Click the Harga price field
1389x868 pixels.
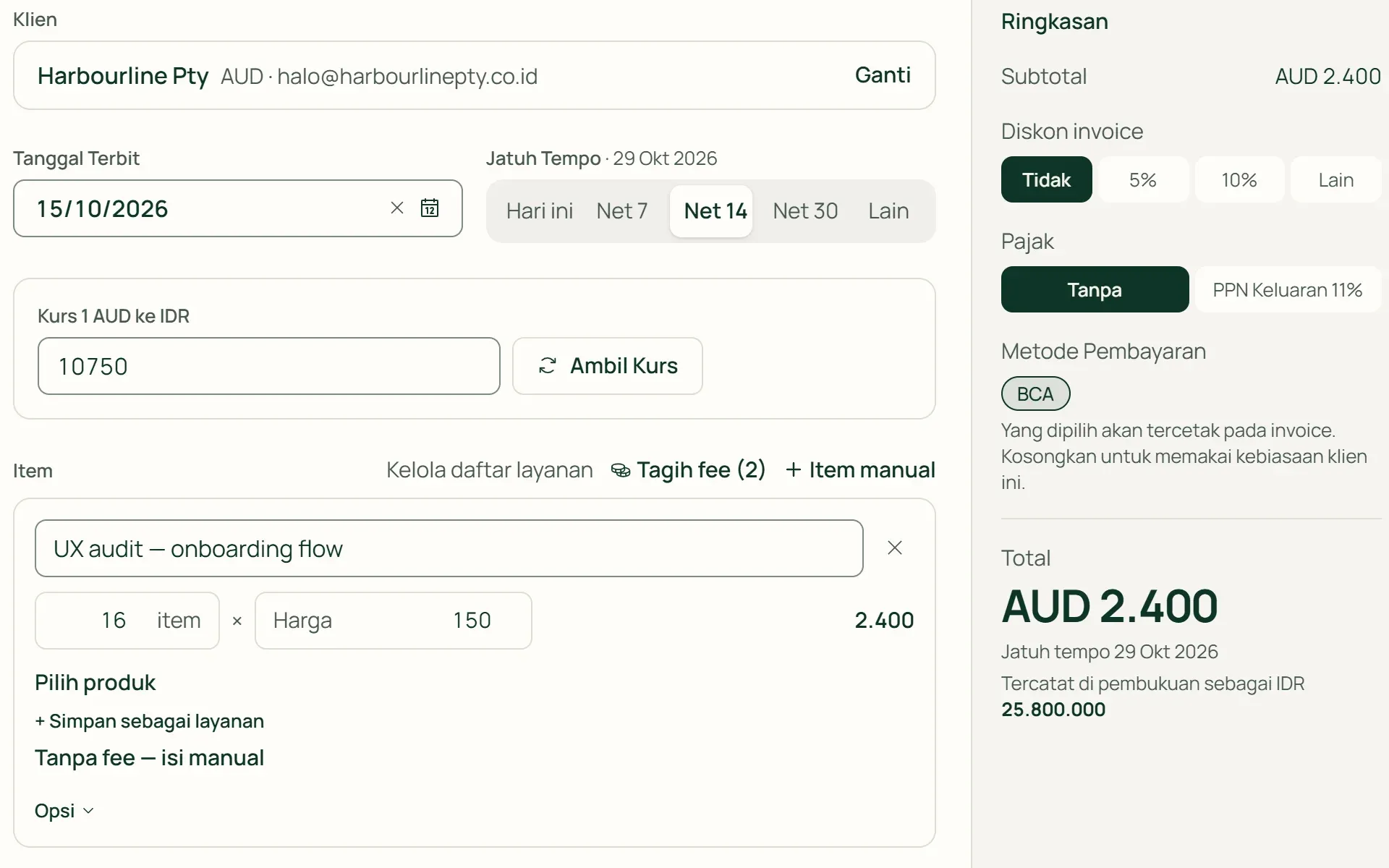click(393, 621)
